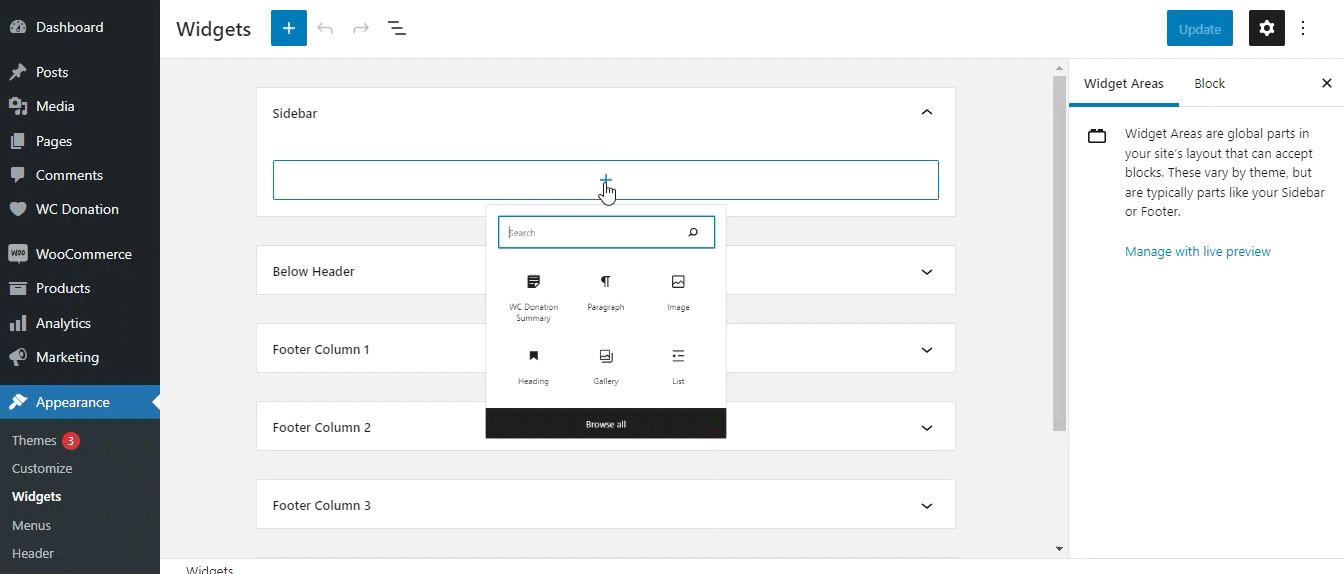
Task: Click the Comments bubble icon
Action: click(x=18, y=175)
